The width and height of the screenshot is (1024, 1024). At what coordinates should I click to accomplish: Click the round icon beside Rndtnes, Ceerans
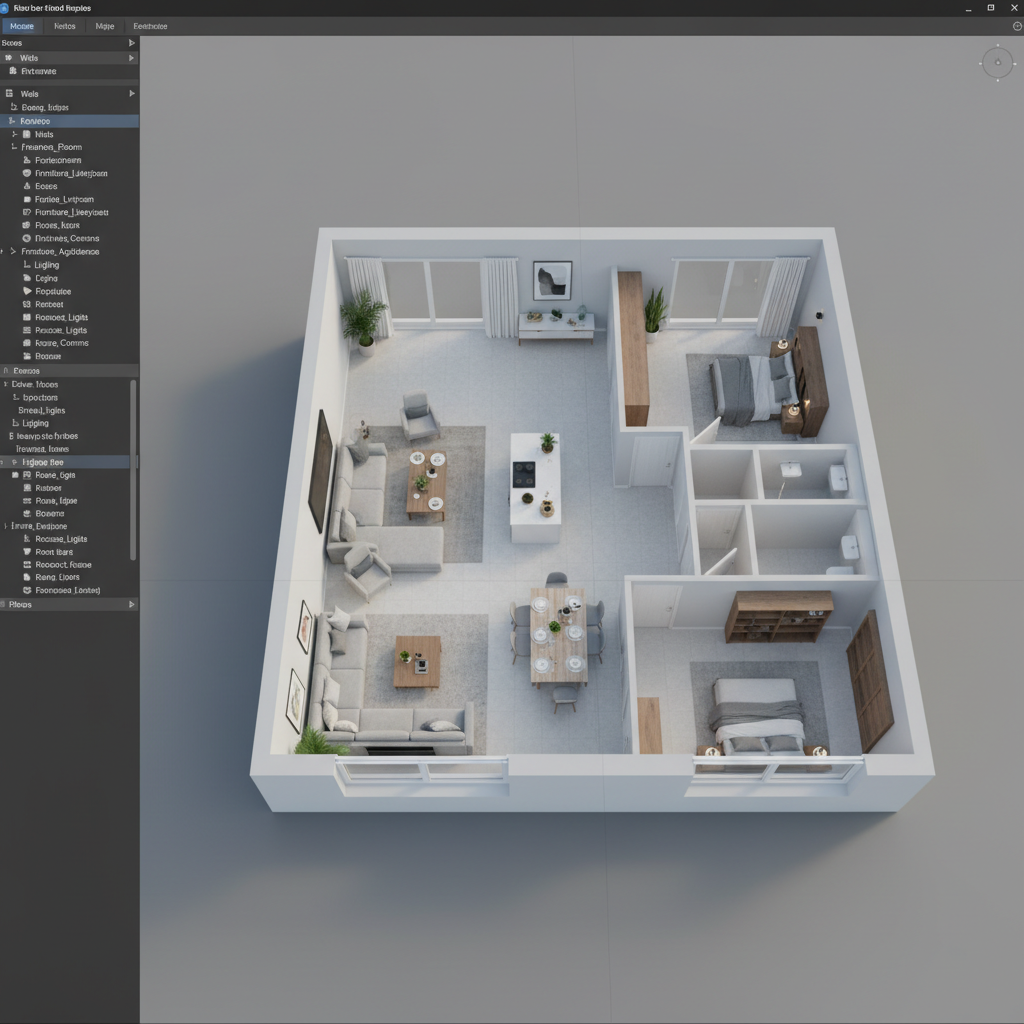27,238
